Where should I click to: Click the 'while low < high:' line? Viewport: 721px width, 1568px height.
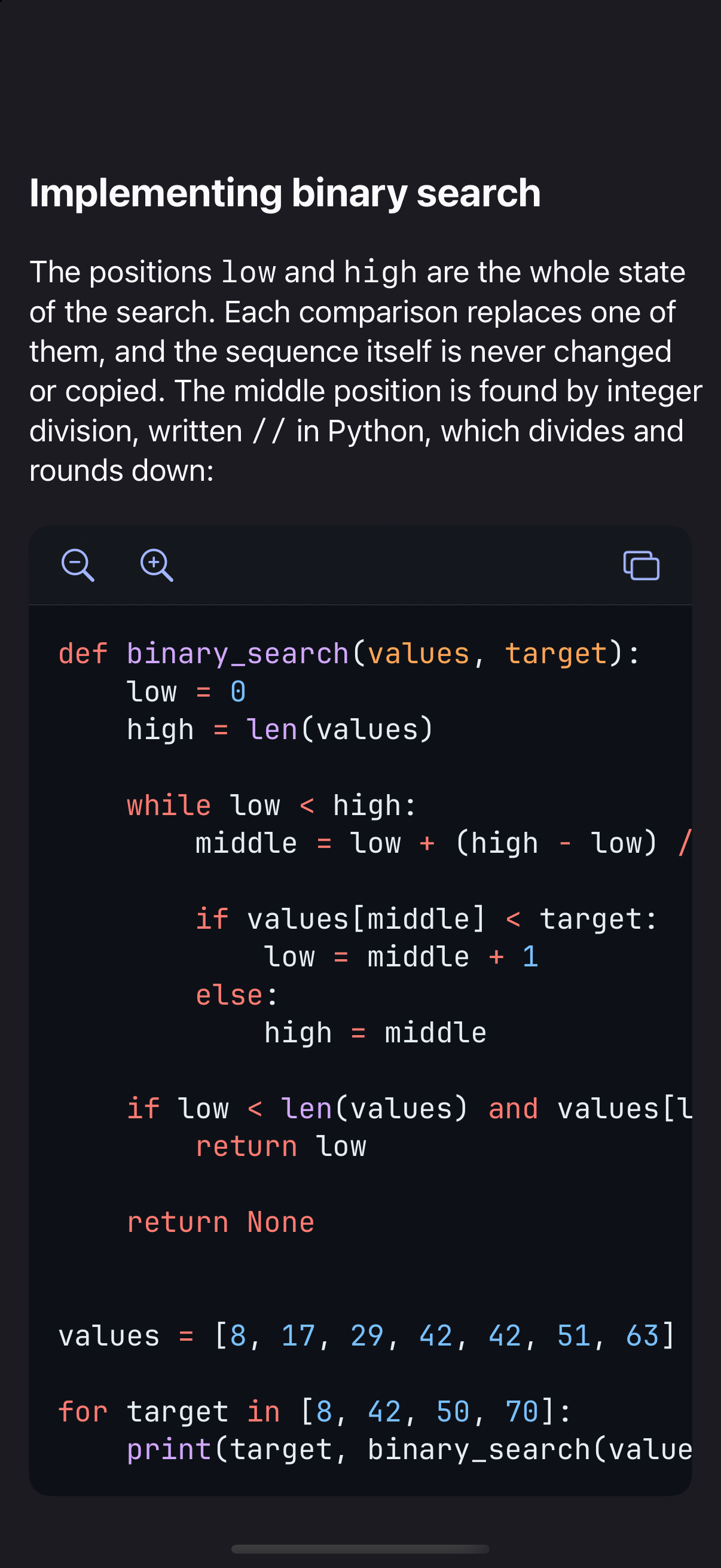click(271, 806)
